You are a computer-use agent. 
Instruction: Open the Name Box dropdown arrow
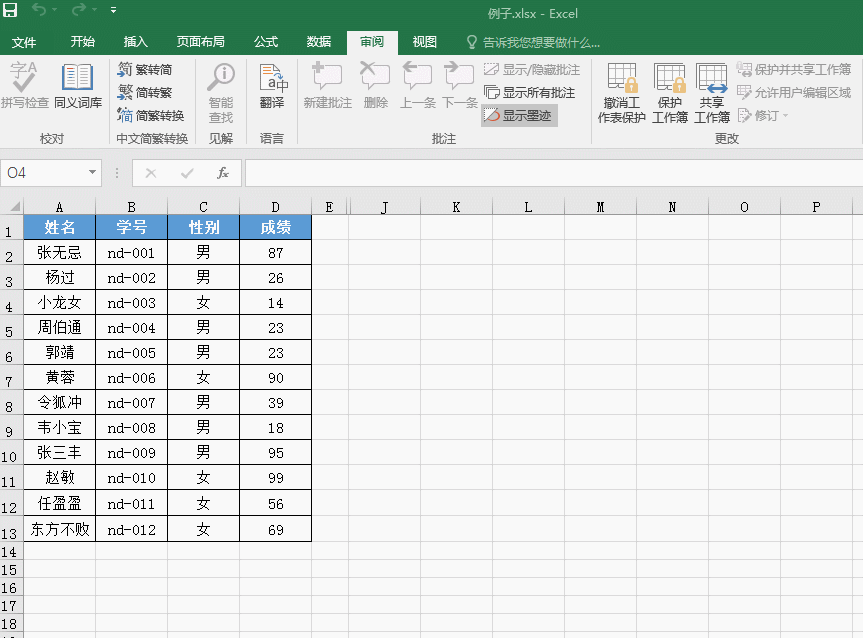point(92,173)
